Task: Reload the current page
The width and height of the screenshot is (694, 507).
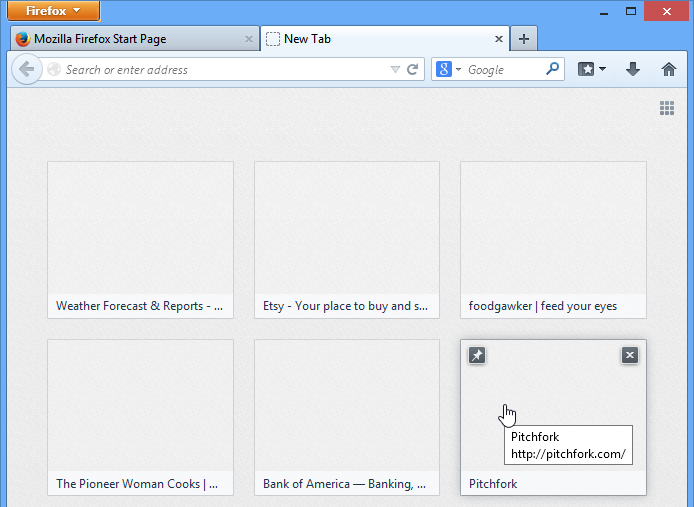Action: coord(413,70)
